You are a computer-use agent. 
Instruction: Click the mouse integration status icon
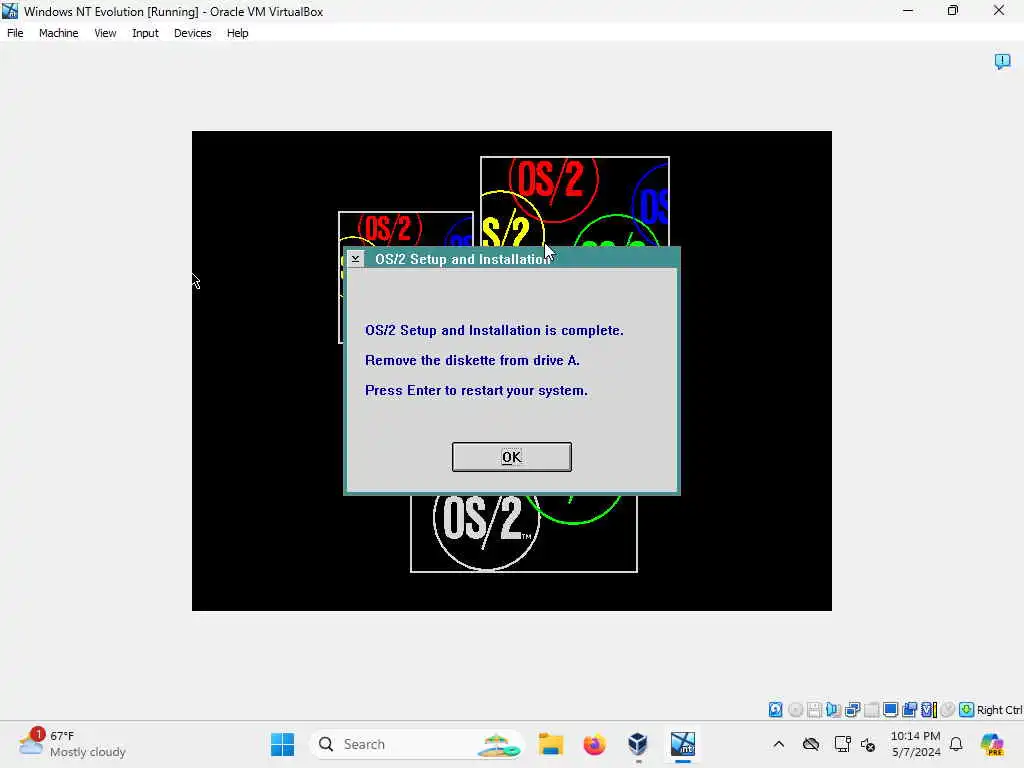point(948,709)
